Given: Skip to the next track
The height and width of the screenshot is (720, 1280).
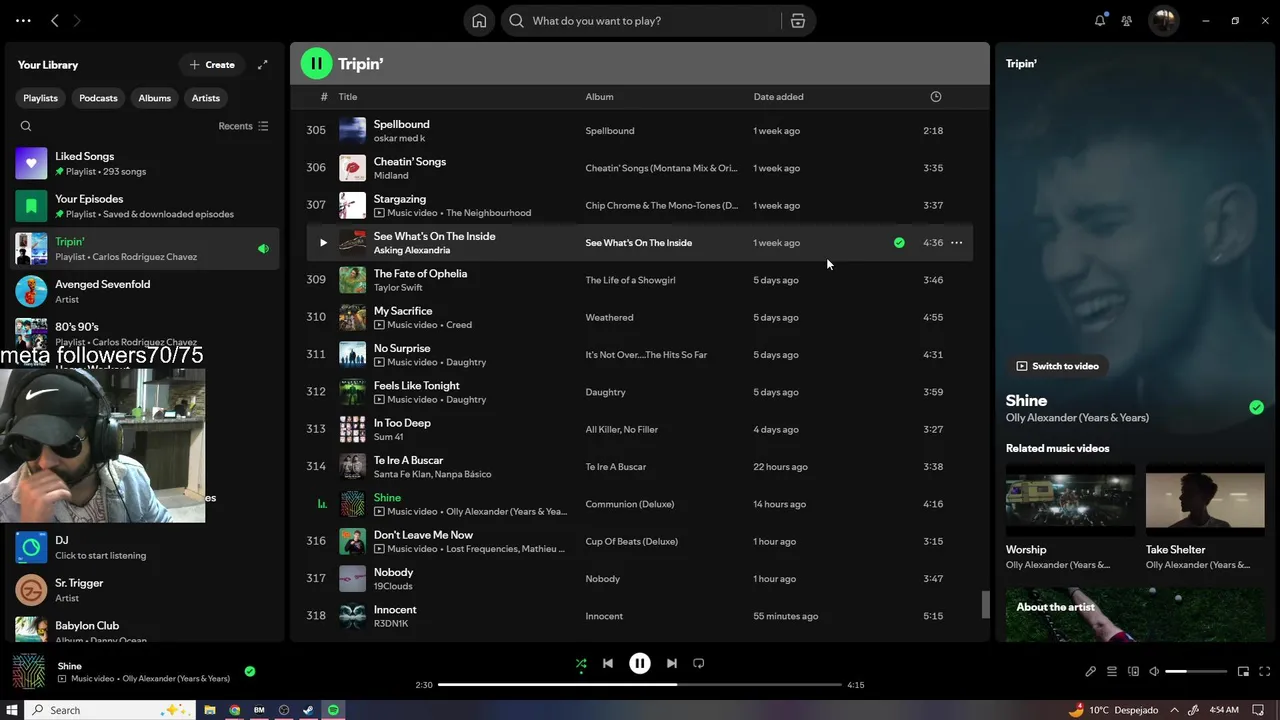Looking at the screenshot, I should (x=672, y=663).
